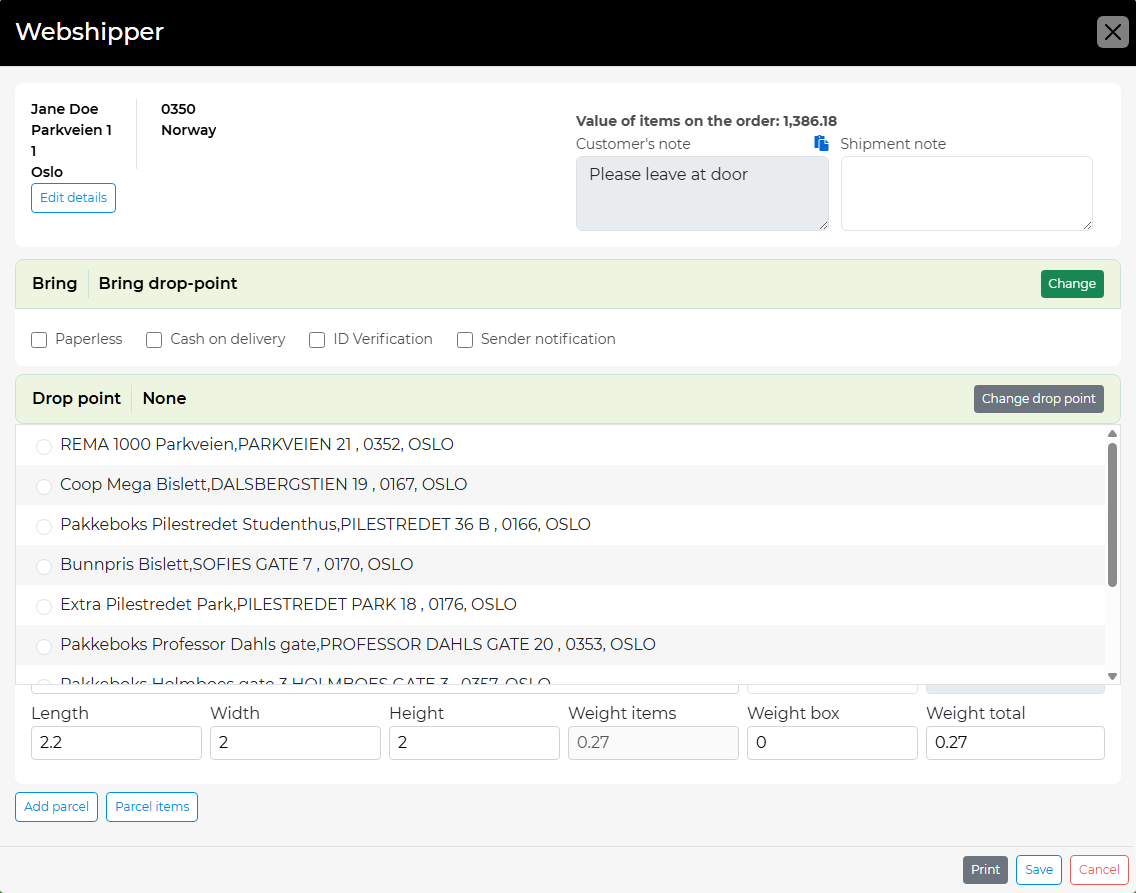Click into the Shipment note text area
1136x893 pixels.
pos(966,193)
